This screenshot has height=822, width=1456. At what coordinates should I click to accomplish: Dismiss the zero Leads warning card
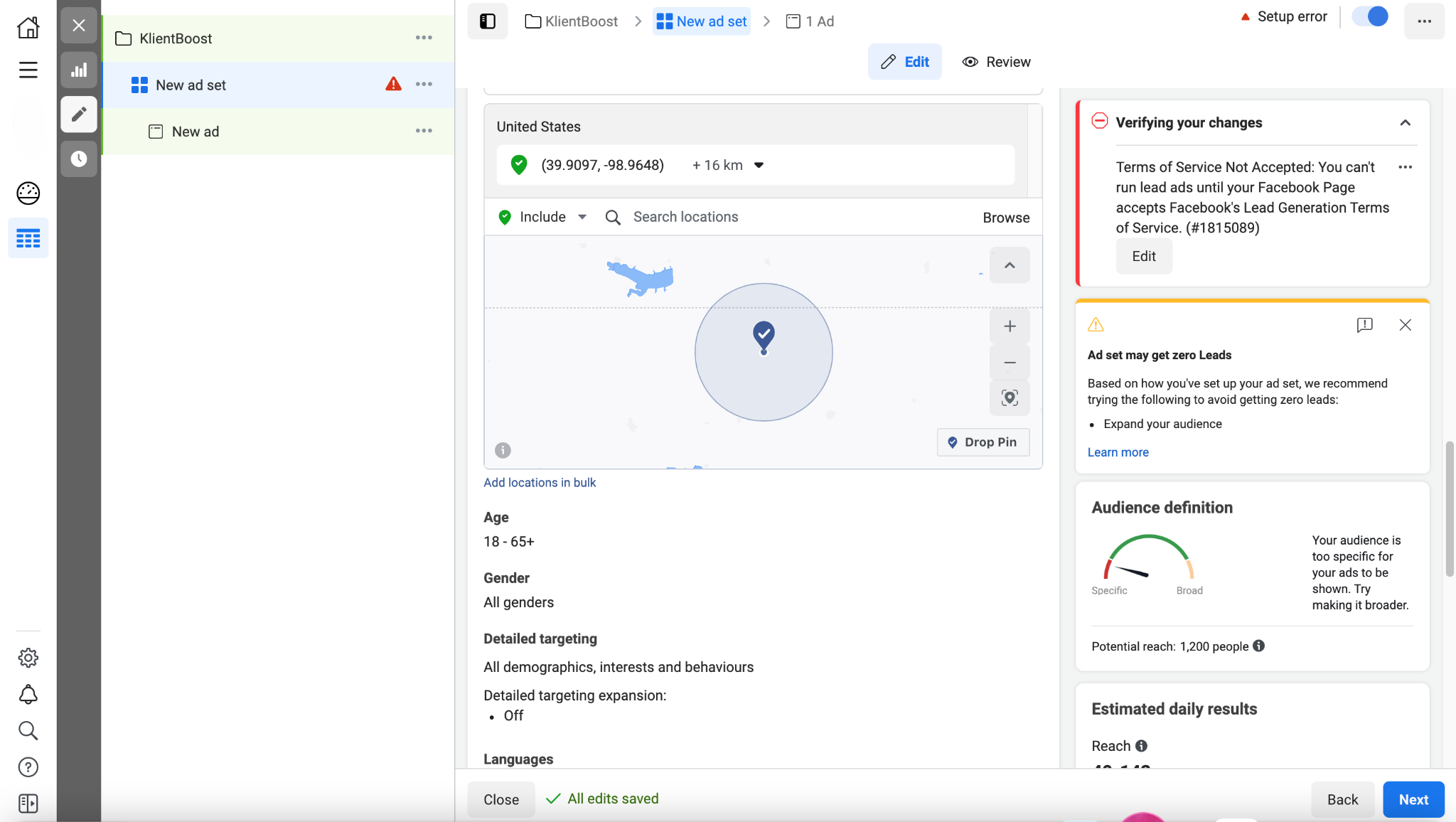(1405, 325)
